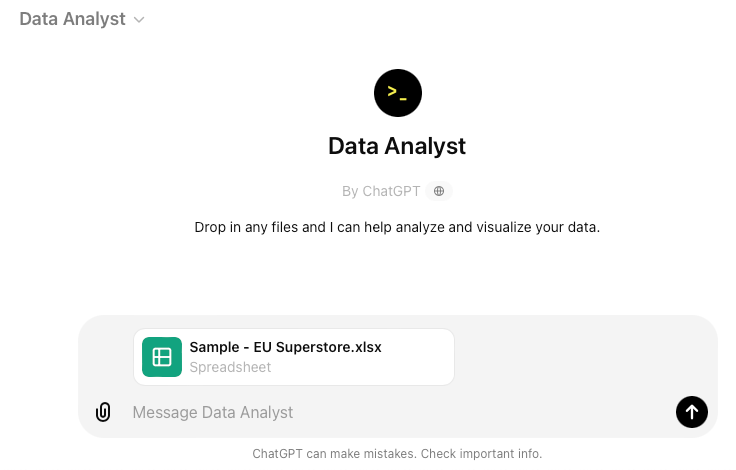
Task: Send message with the up-arrow button
Action: click(691, 412)
